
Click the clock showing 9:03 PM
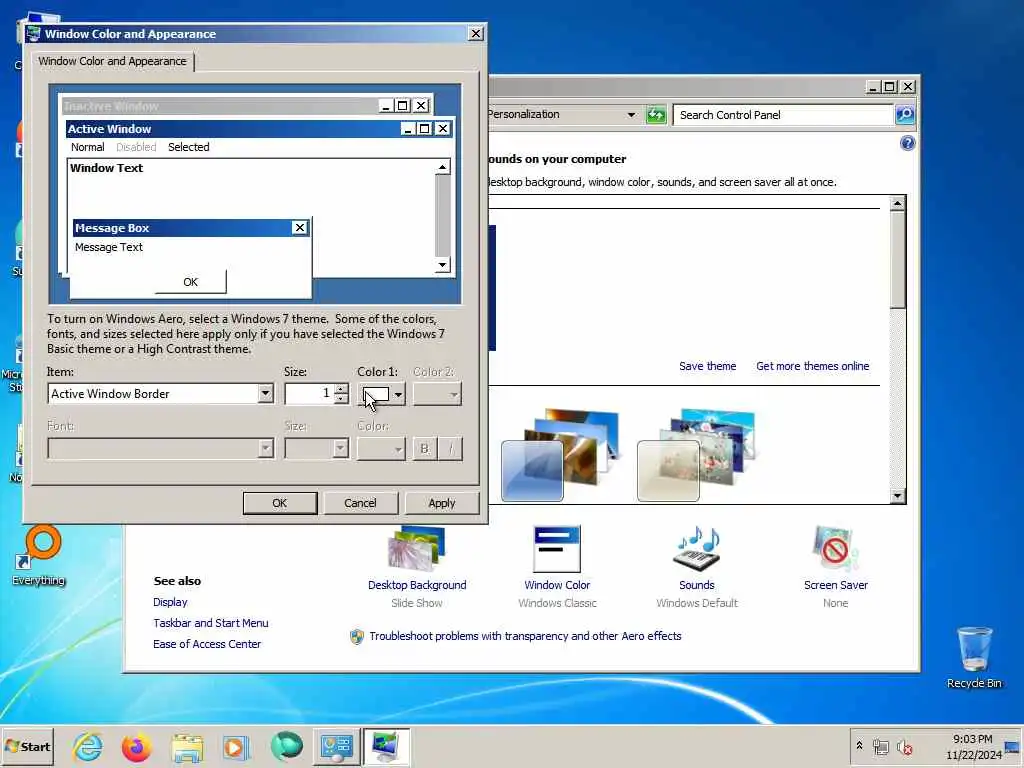click(x=972, y=739)
